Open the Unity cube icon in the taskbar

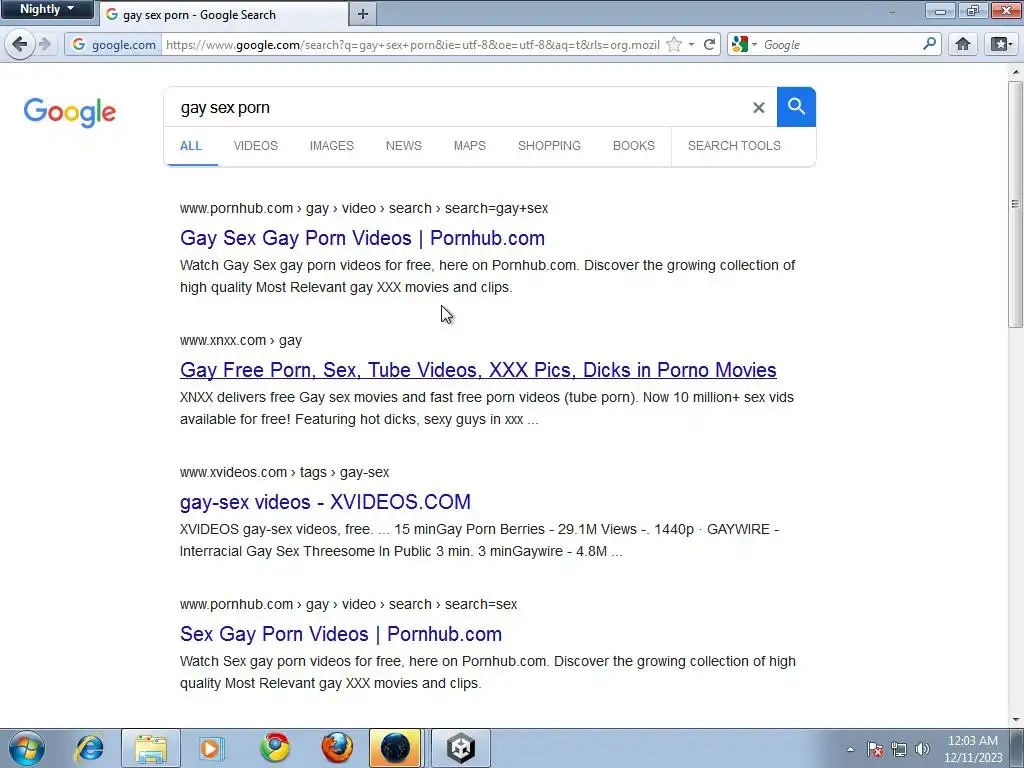coord(460,748)
